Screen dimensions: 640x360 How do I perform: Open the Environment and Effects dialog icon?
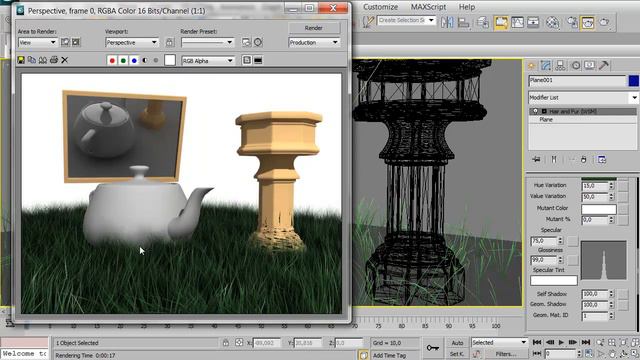[258, 42]
